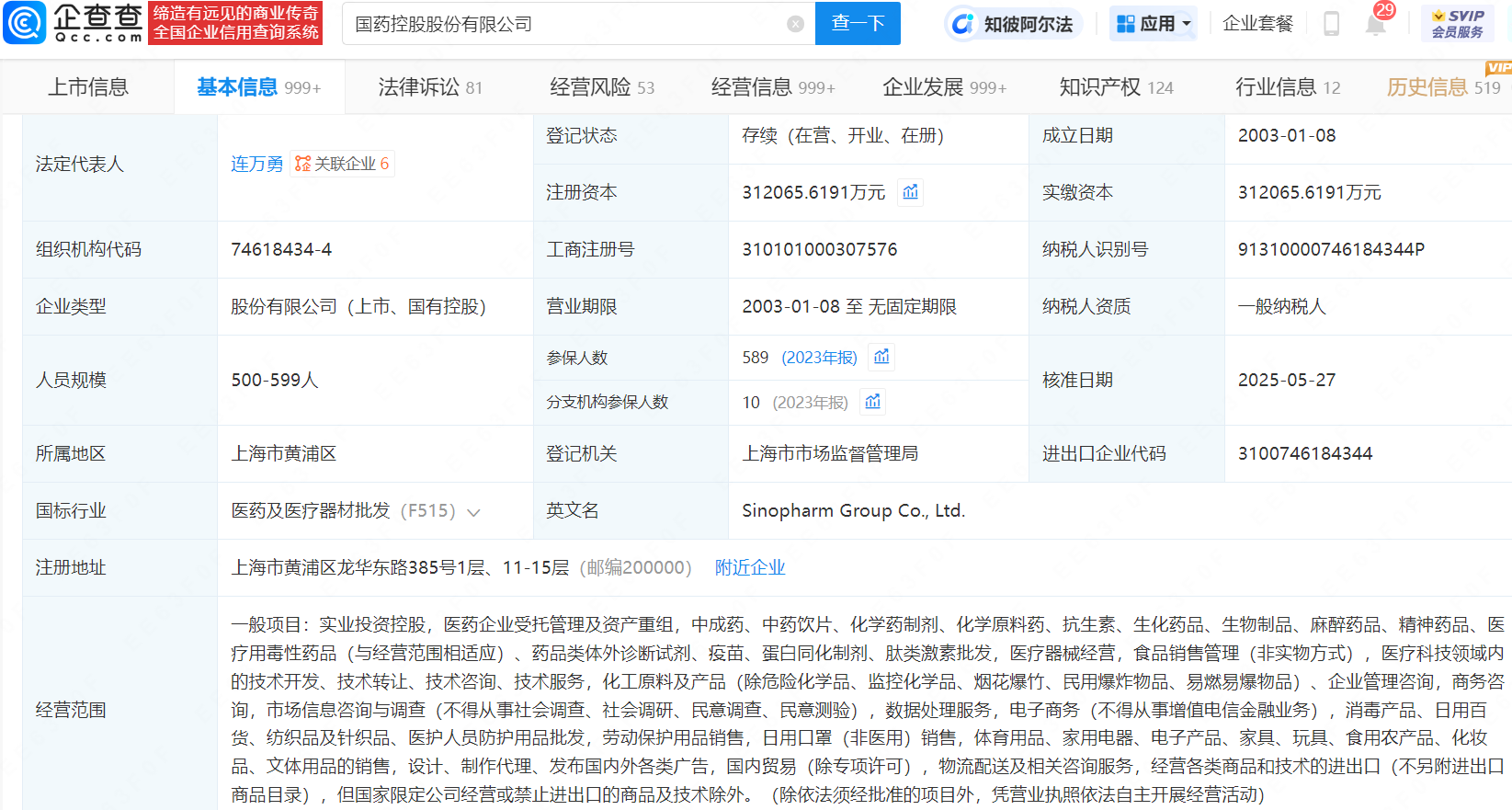
Task: Open the 行业信息 tab
Action: pos(1288,87)
